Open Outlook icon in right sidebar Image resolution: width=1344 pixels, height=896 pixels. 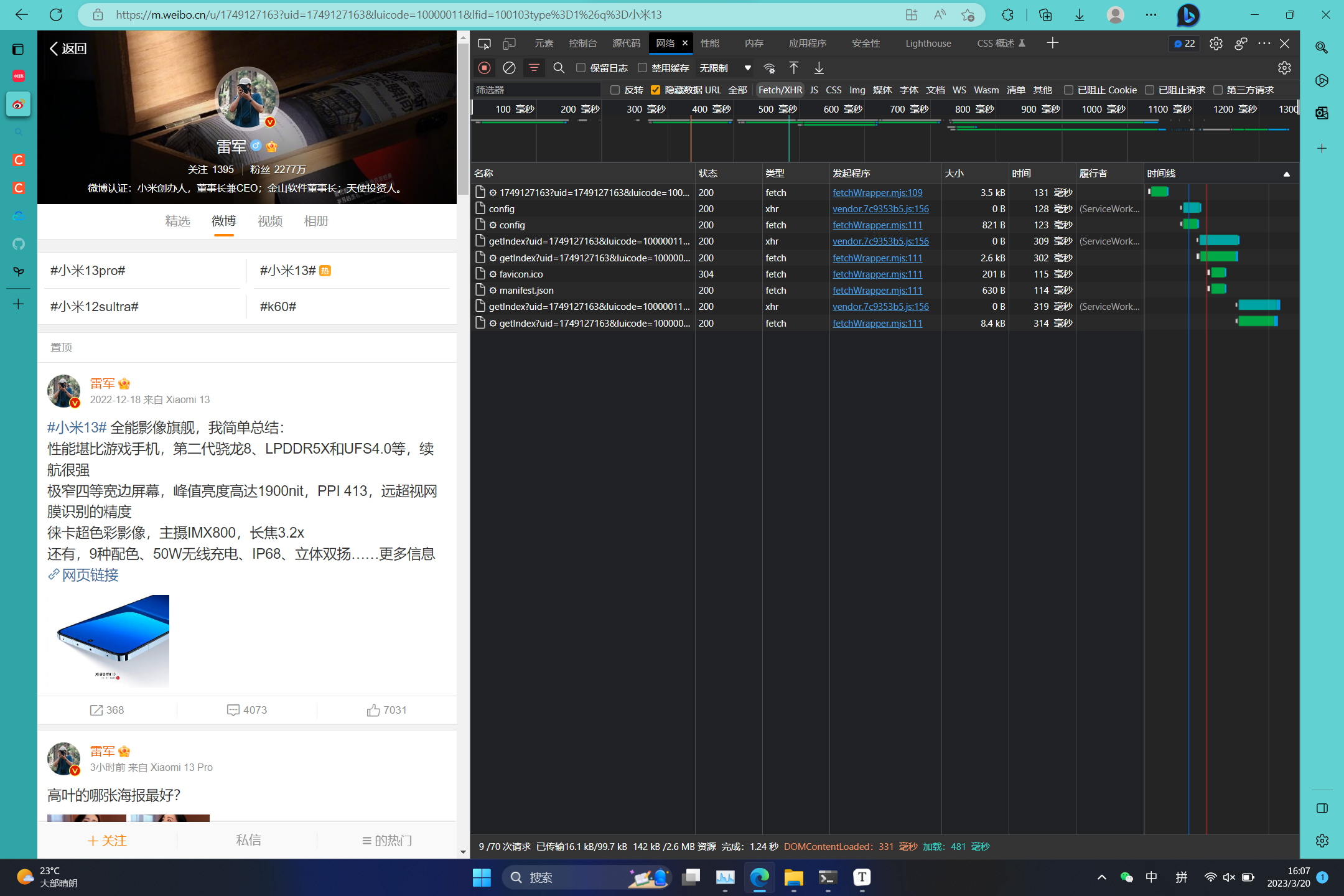(x=1322, y=113)
